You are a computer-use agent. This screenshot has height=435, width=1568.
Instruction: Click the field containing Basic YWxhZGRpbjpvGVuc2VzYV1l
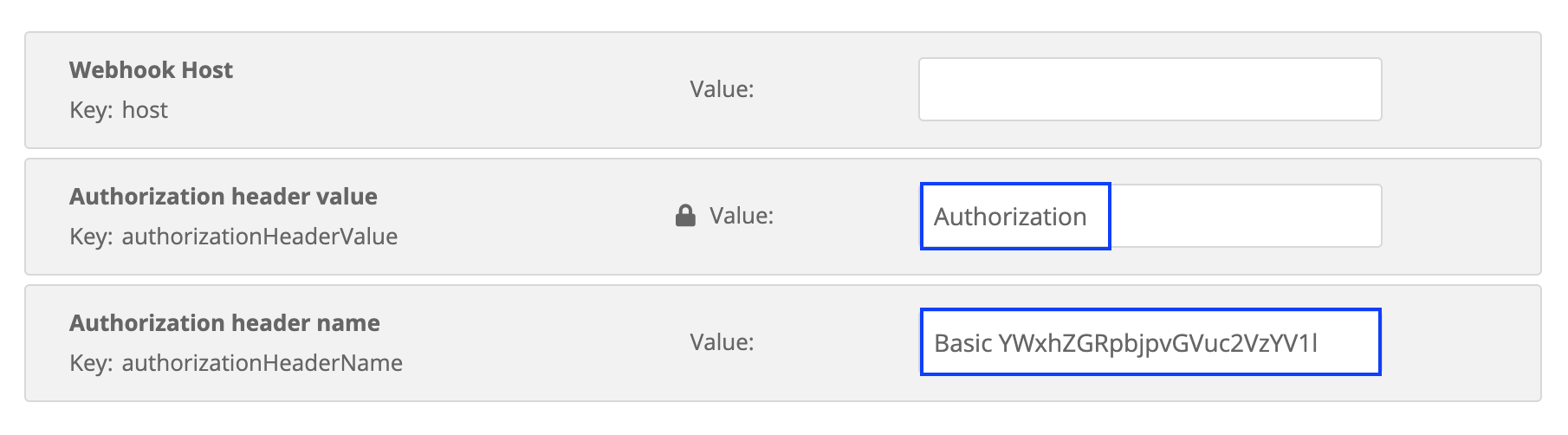[x=1150, y=342]
